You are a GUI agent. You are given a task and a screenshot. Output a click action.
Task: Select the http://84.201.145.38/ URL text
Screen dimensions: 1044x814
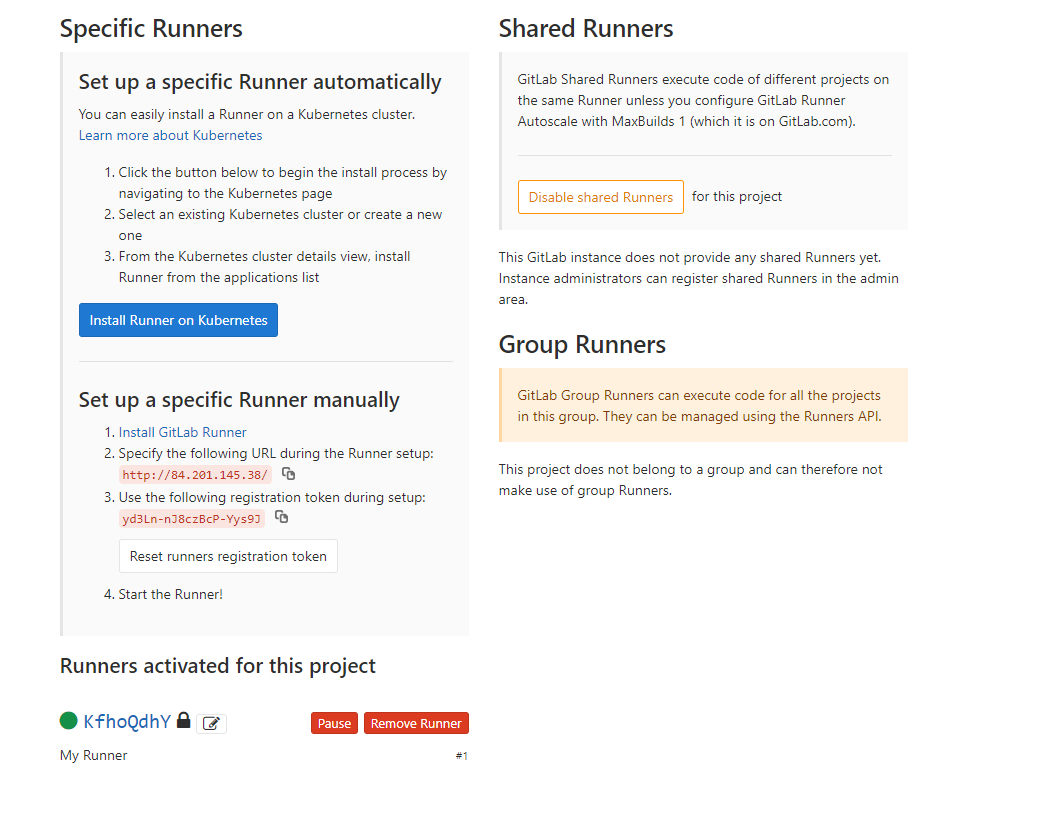[195, 475]
